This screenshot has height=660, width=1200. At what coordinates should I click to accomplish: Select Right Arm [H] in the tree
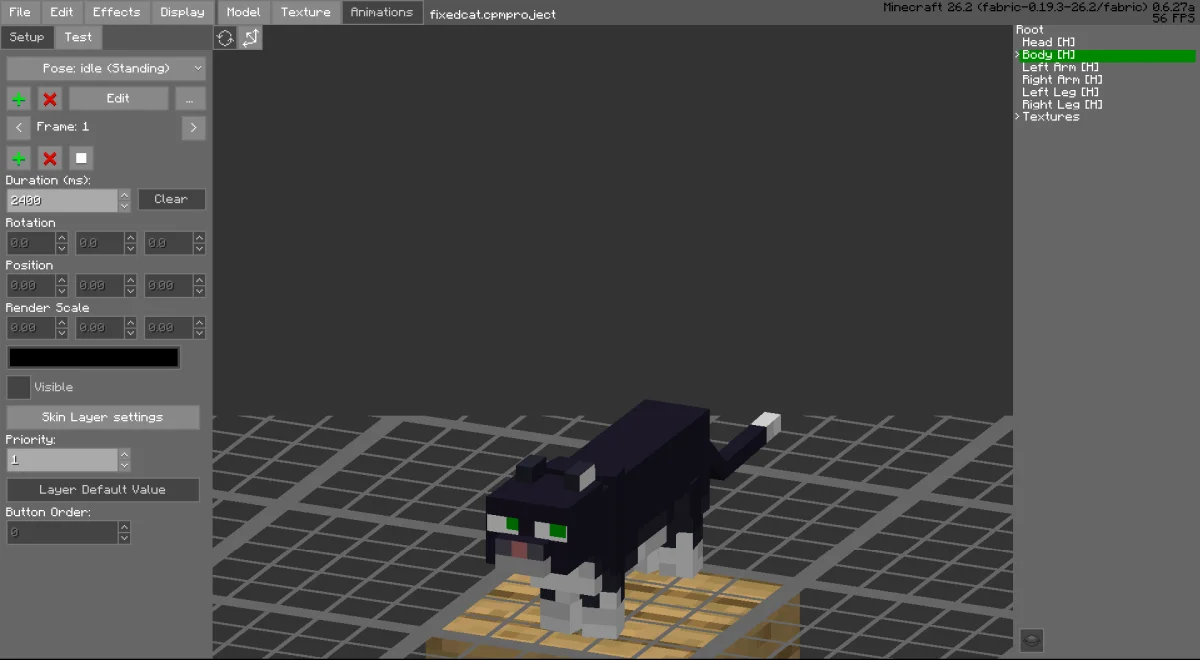pos(1062,80)
